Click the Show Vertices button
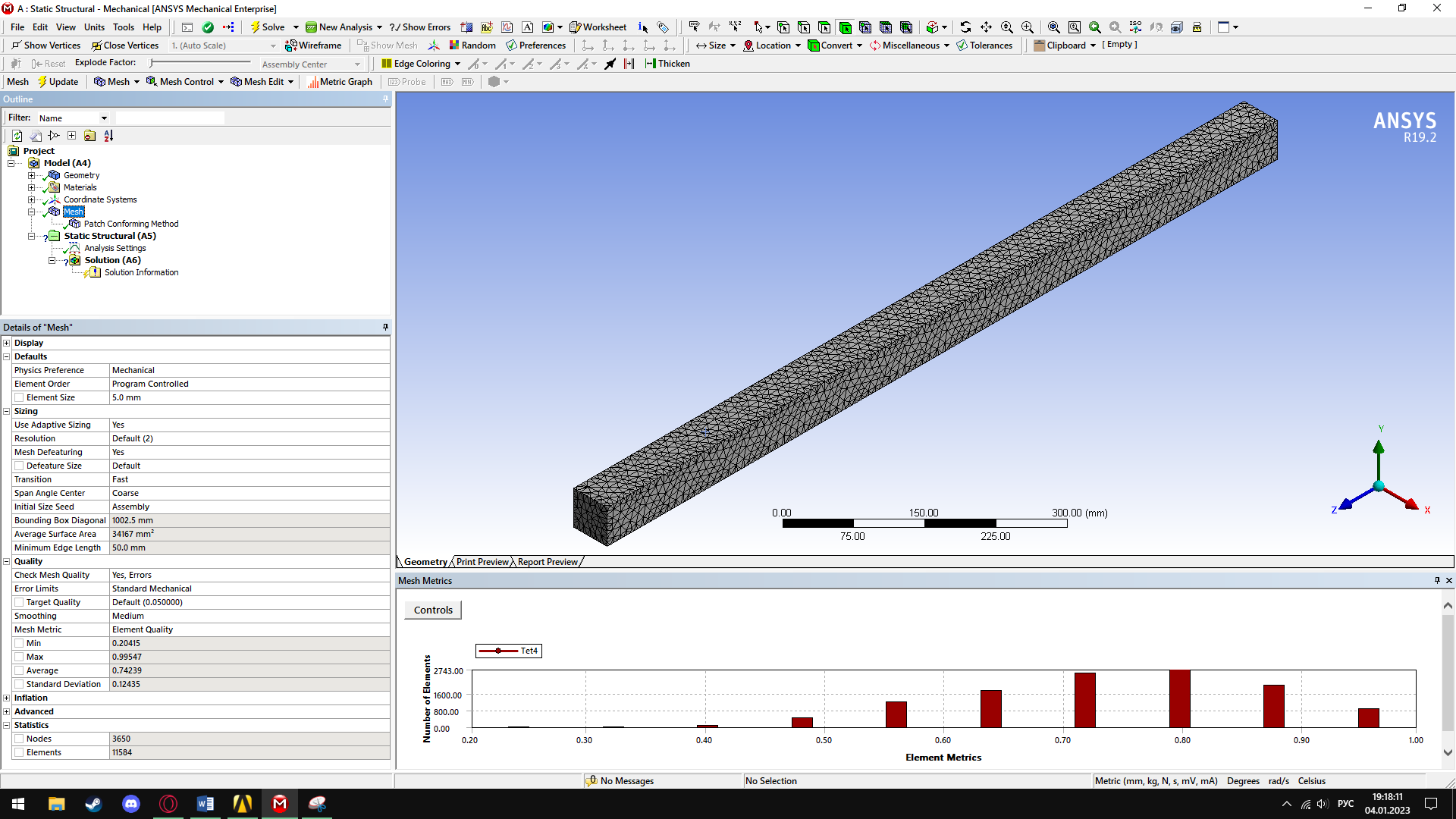 tap(45, 45)
